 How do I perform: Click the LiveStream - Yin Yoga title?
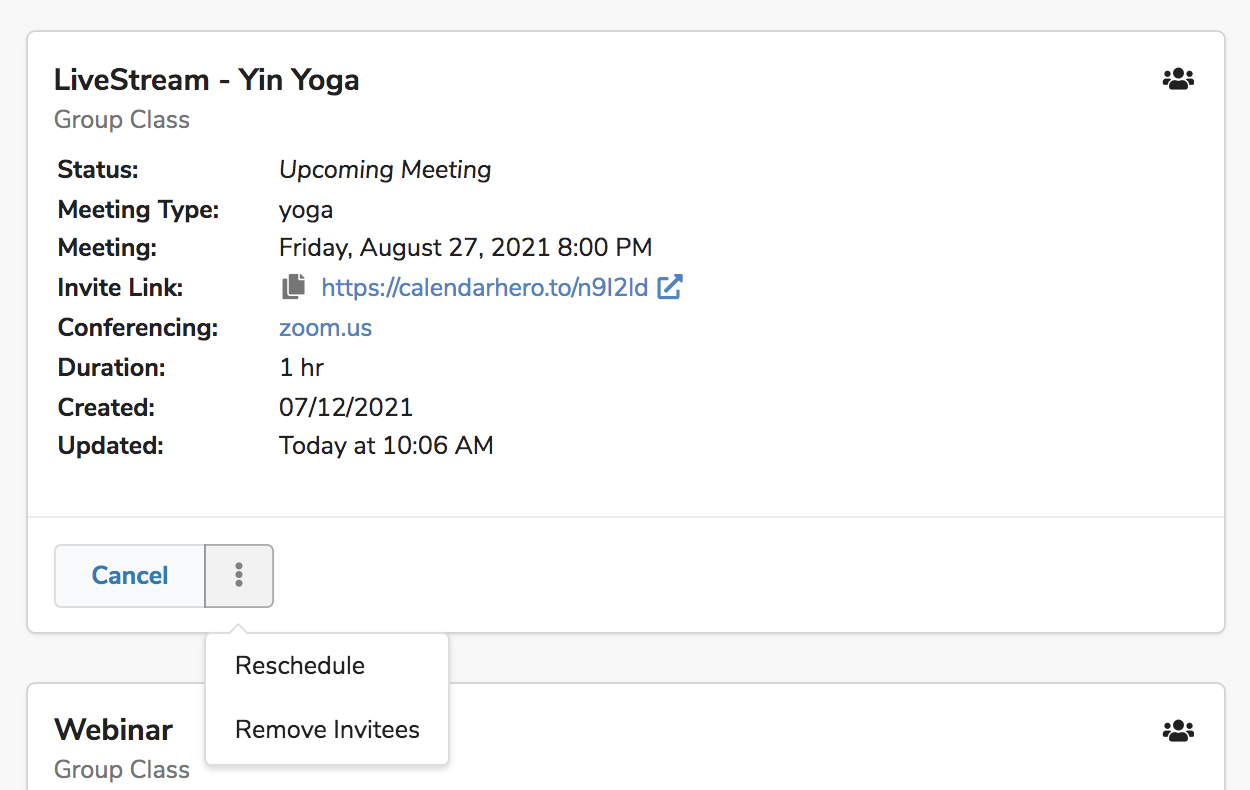(x=207, y=80)
